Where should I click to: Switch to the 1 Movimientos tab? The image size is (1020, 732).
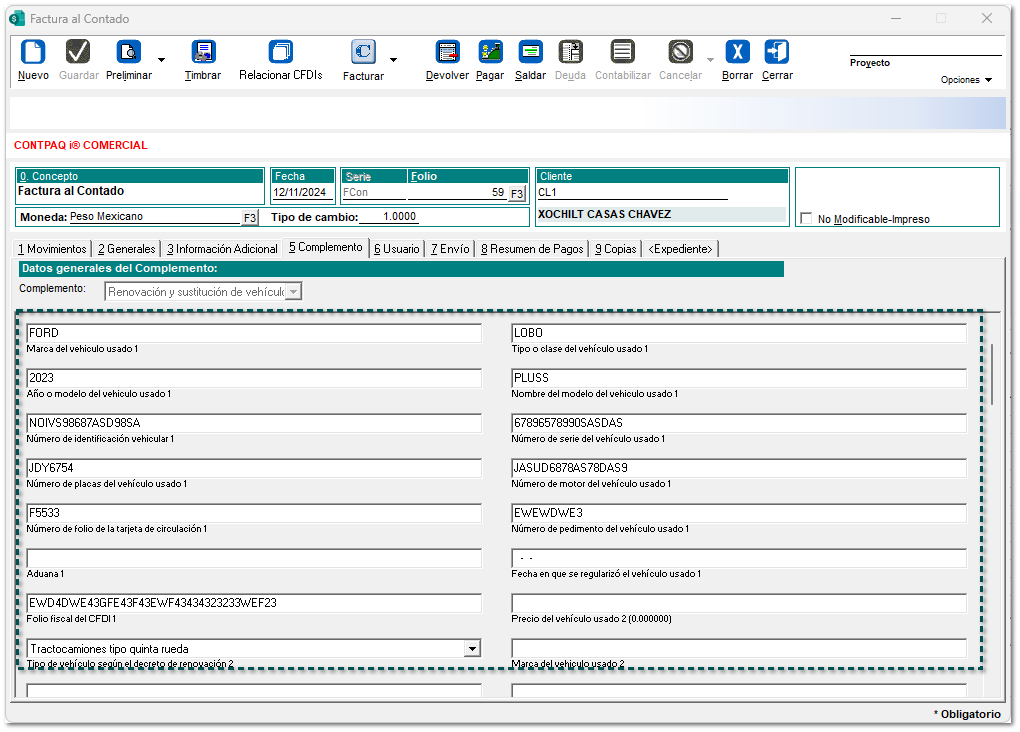(x=51, y=249)
